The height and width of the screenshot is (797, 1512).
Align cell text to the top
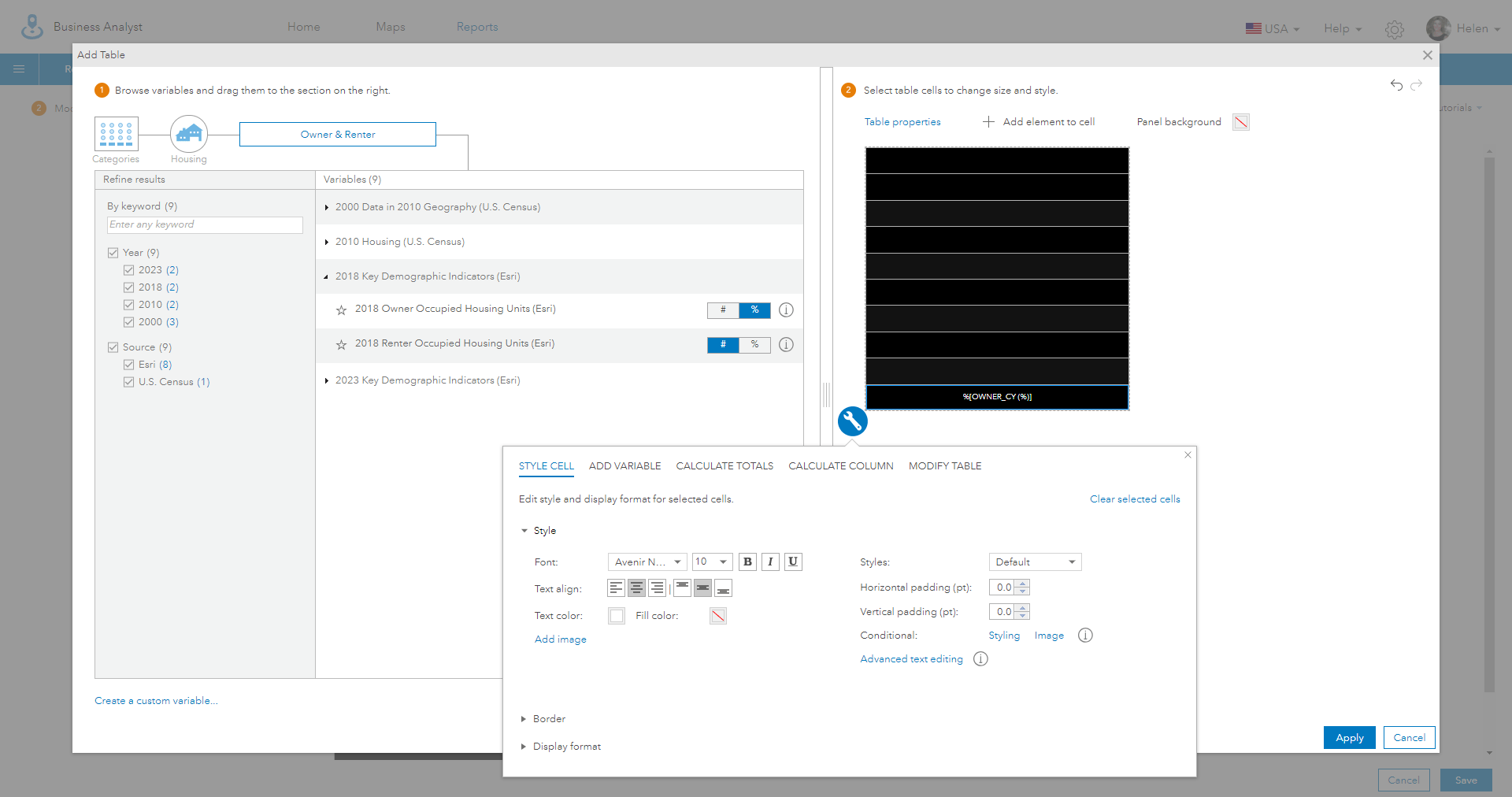coord(682,588)
